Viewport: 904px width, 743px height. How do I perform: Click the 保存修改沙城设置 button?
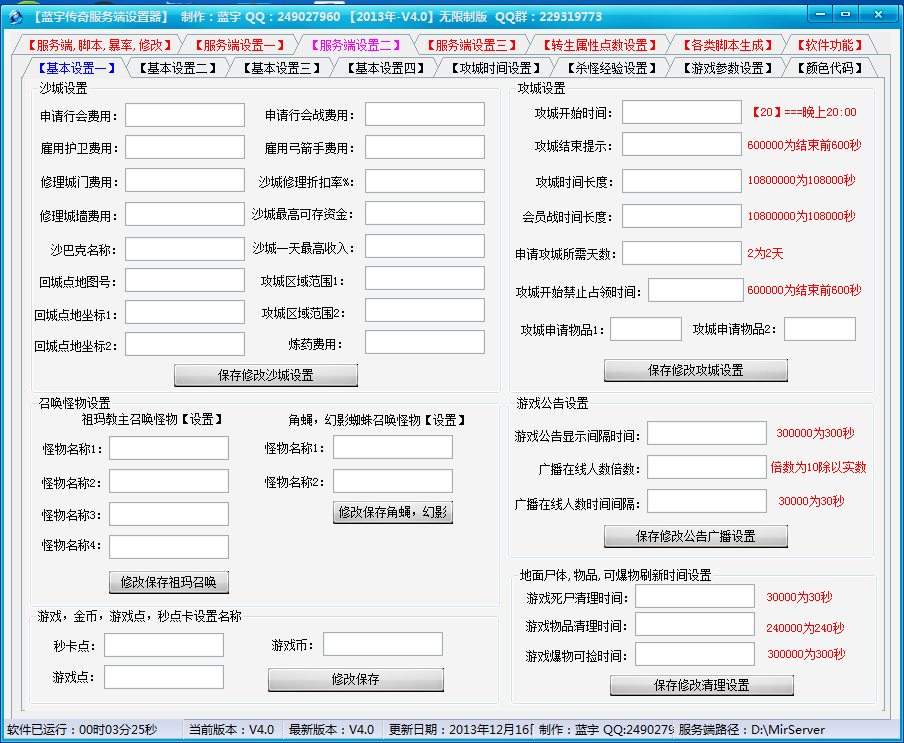click(x=265, y=375)
